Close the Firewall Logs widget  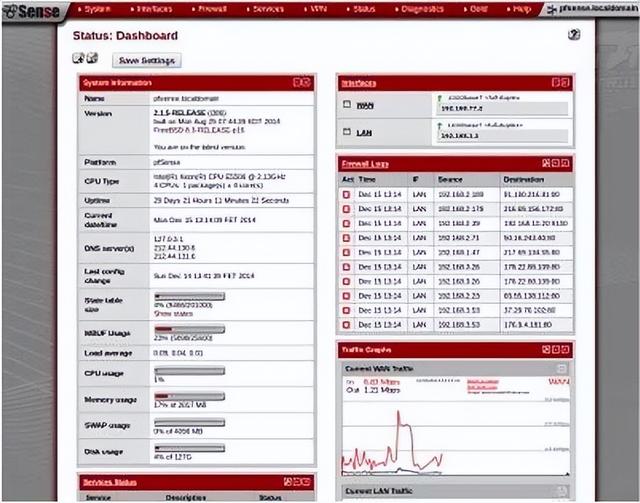(x=566, y=162)
